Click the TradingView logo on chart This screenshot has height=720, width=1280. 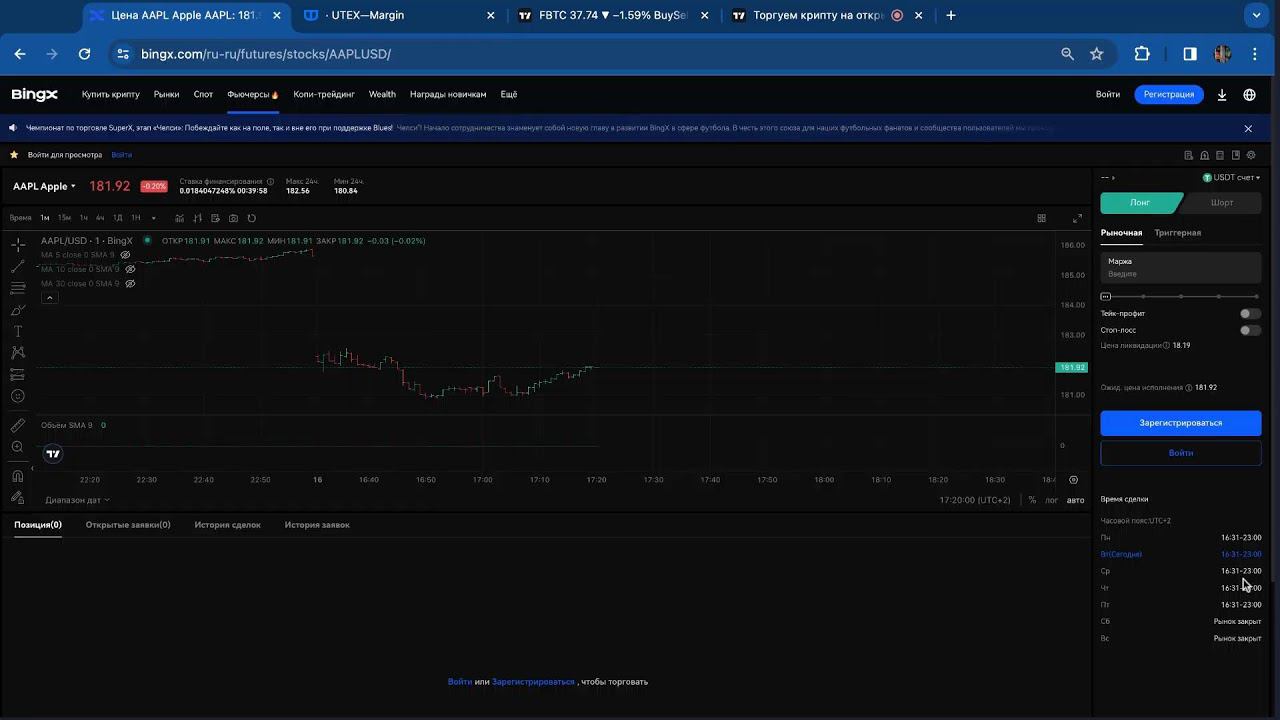coord(53,454)
